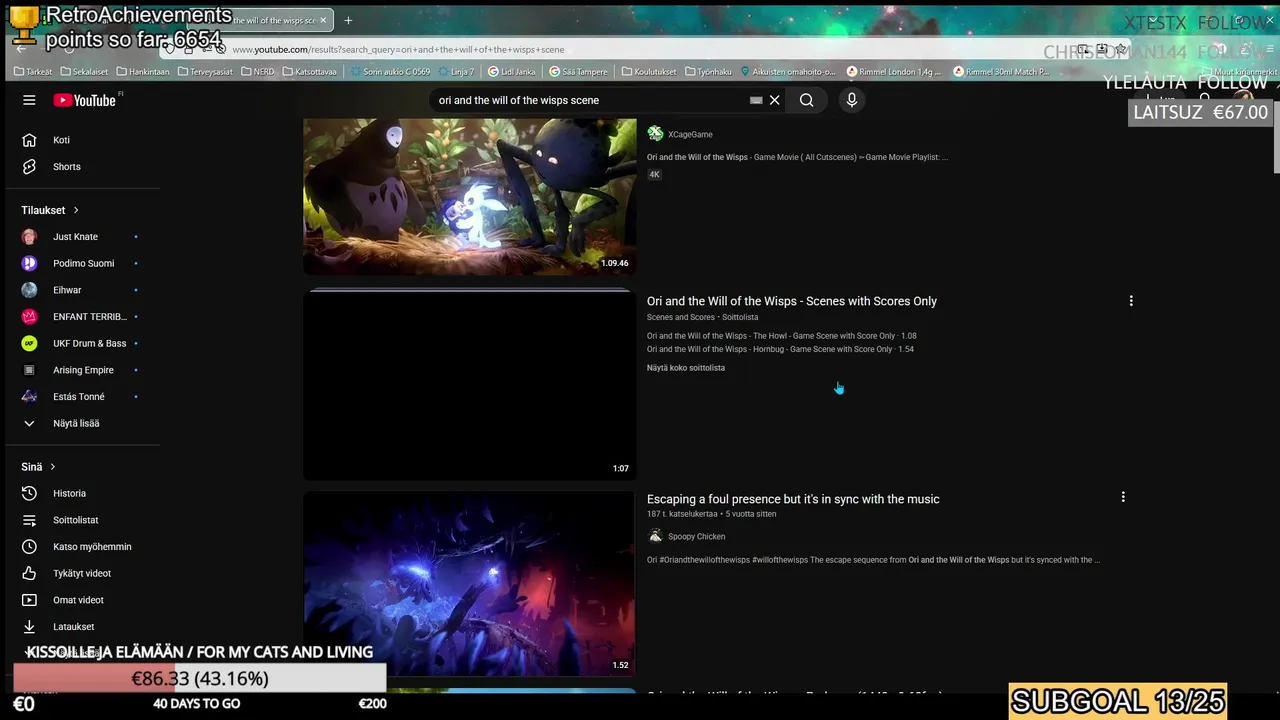Open the on-screen keyboard icon in search box
The height and width of the screenshot is (720, 1280).
pyautogui.click(x=756, y=100)
